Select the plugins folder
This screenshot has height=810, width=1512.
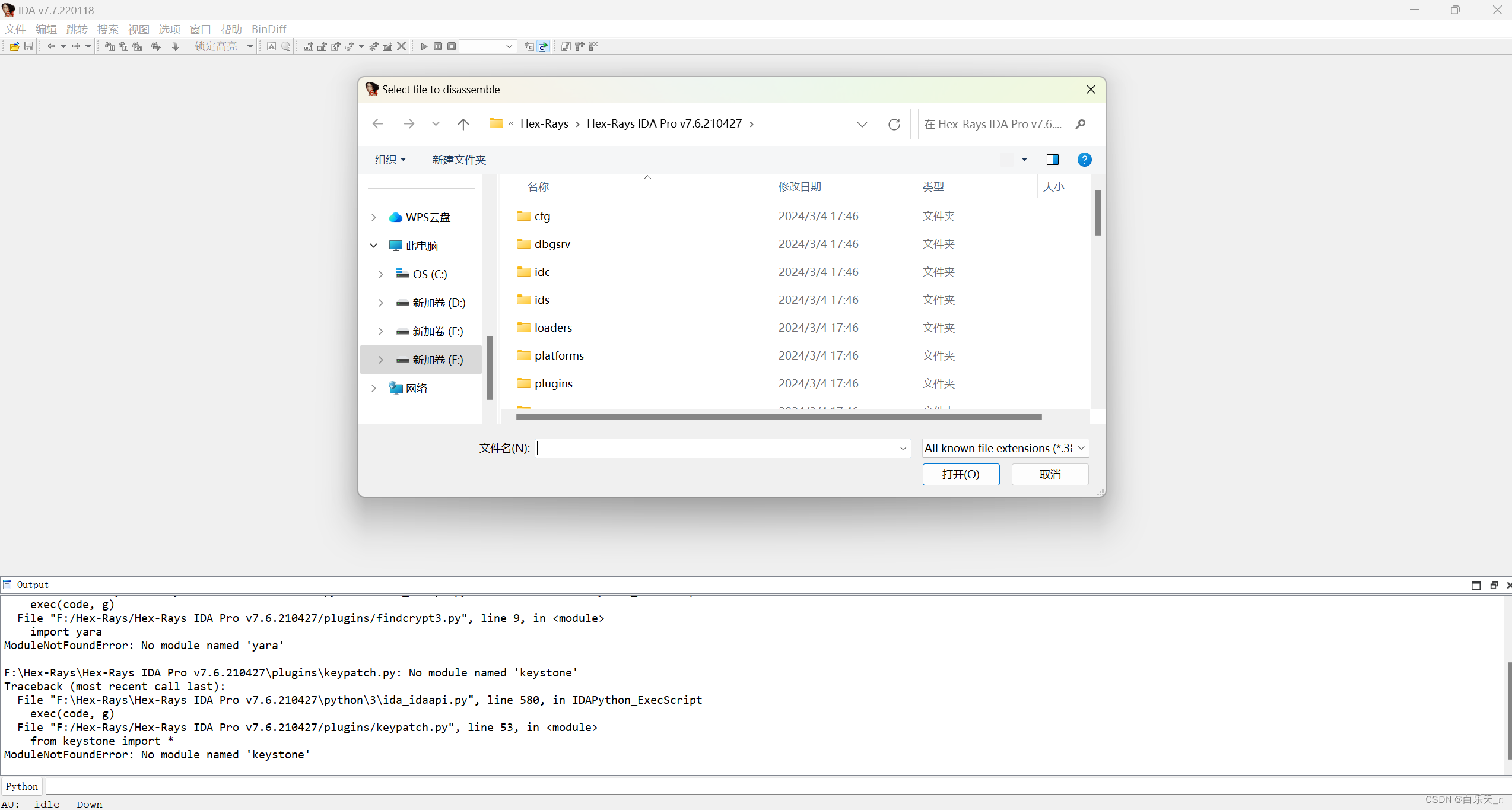pos(553,383)
